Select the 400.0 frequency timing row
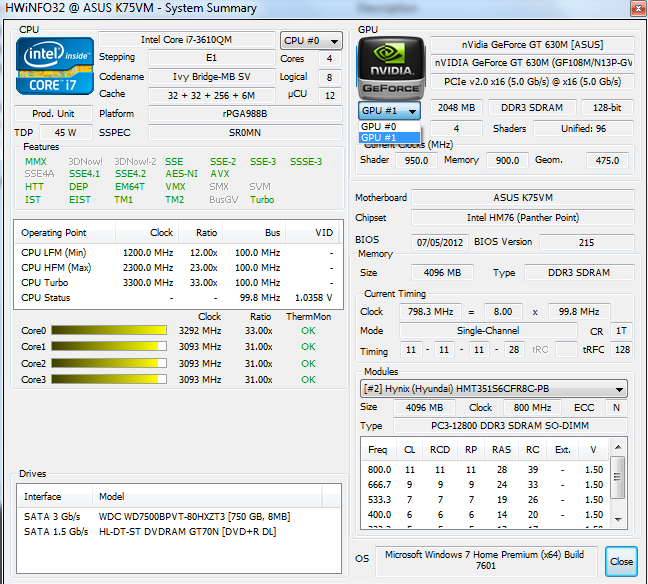 (x=486, y=515)
